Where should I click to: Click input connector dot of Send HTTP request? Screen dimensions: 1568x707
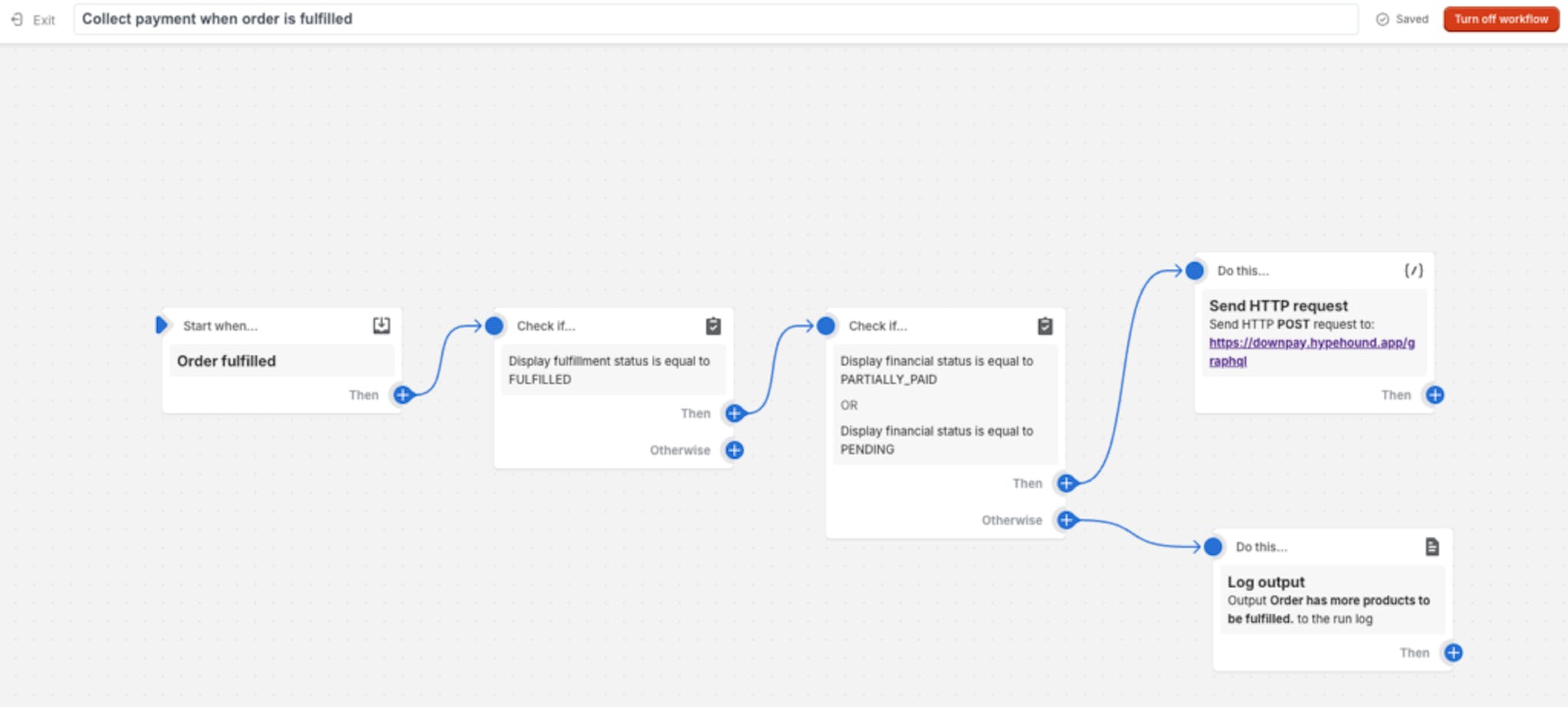[1194, 270]
